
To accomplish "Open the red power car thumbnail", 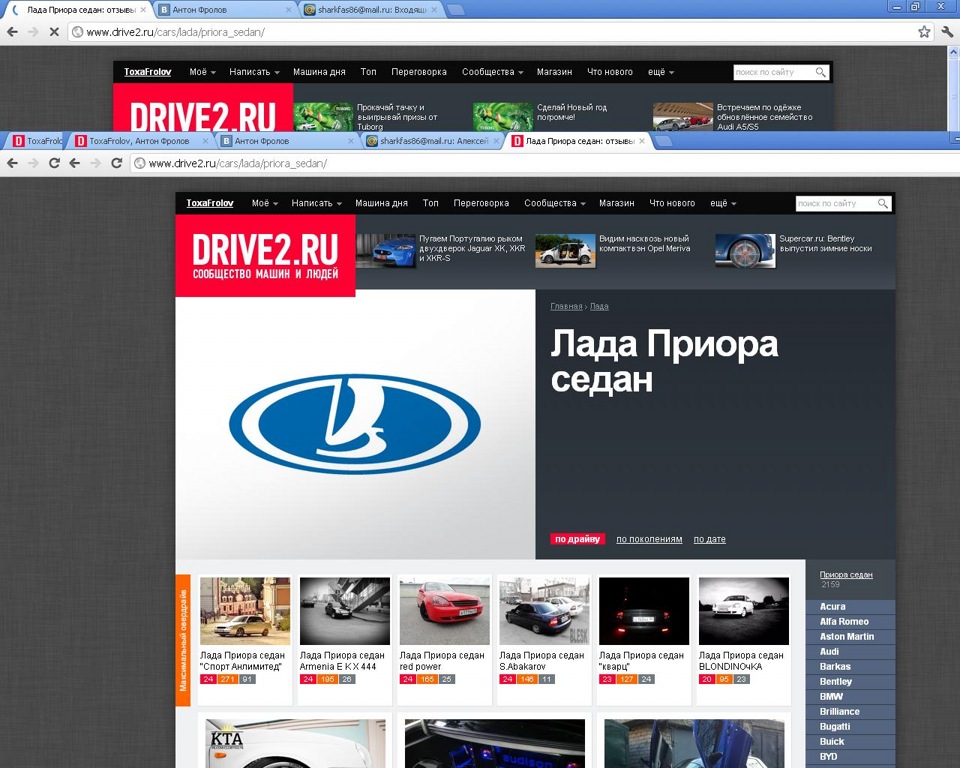I will point(444,611).
